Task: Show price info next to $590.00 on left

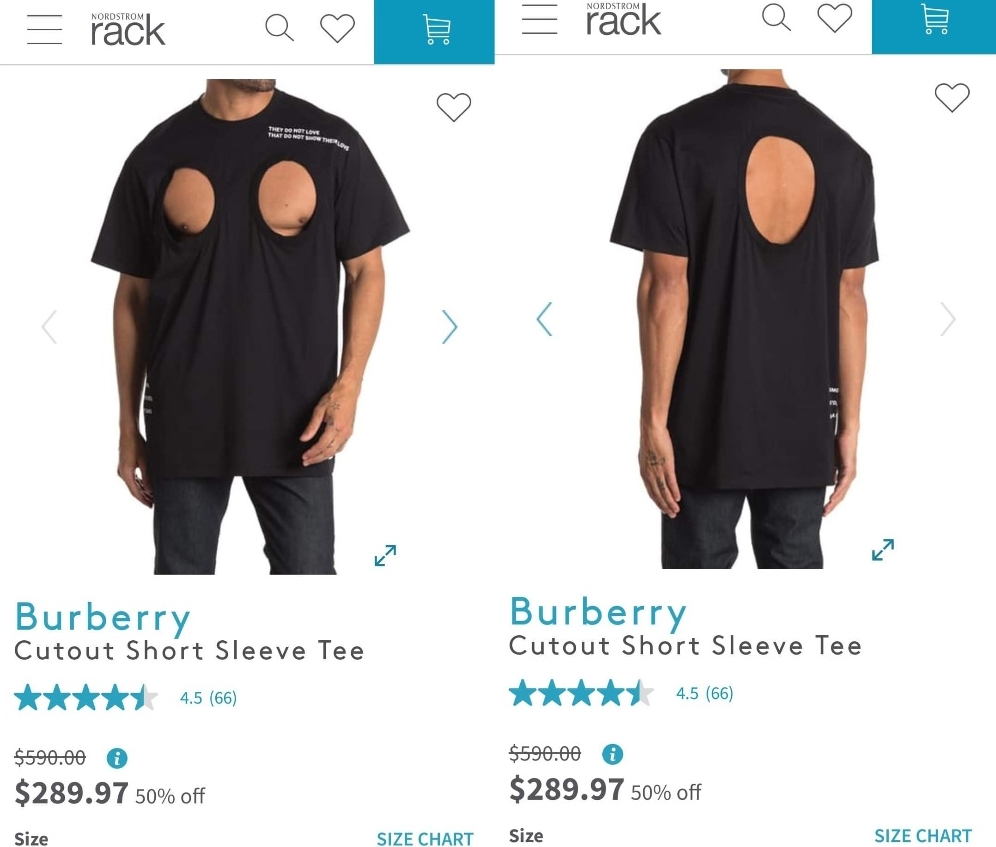Action: click(x=117, y=758)
